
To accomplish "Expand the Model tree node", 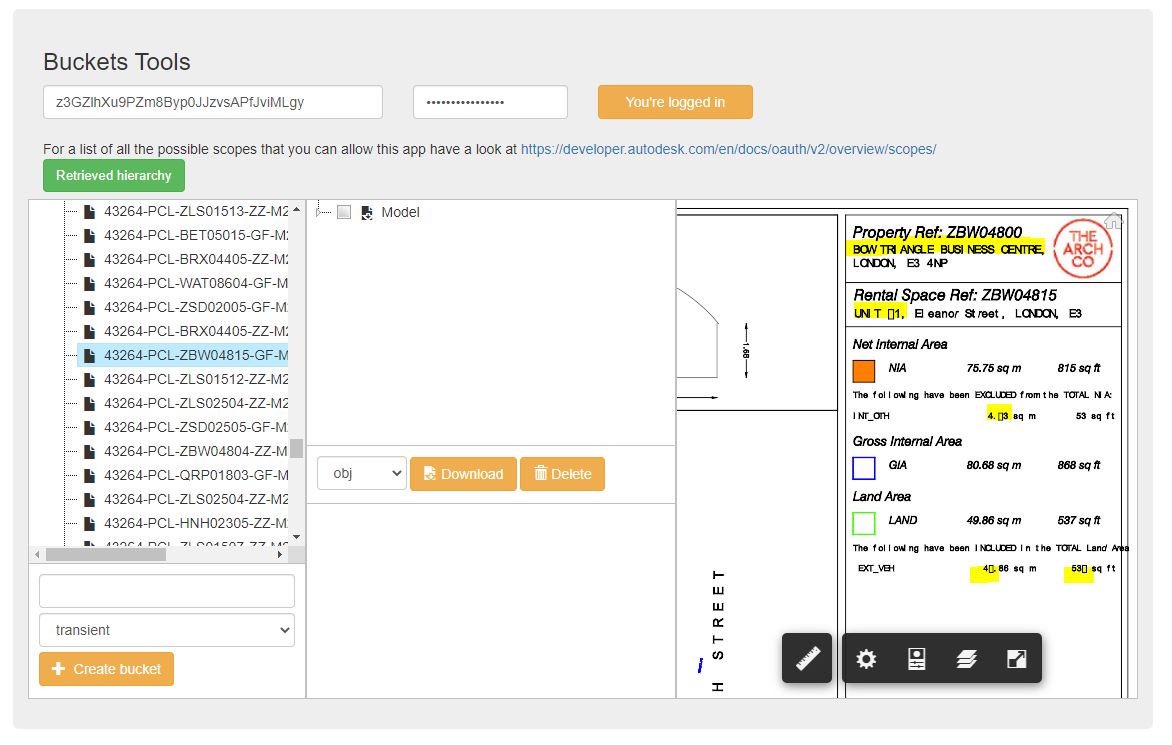I will click(320, 212).
